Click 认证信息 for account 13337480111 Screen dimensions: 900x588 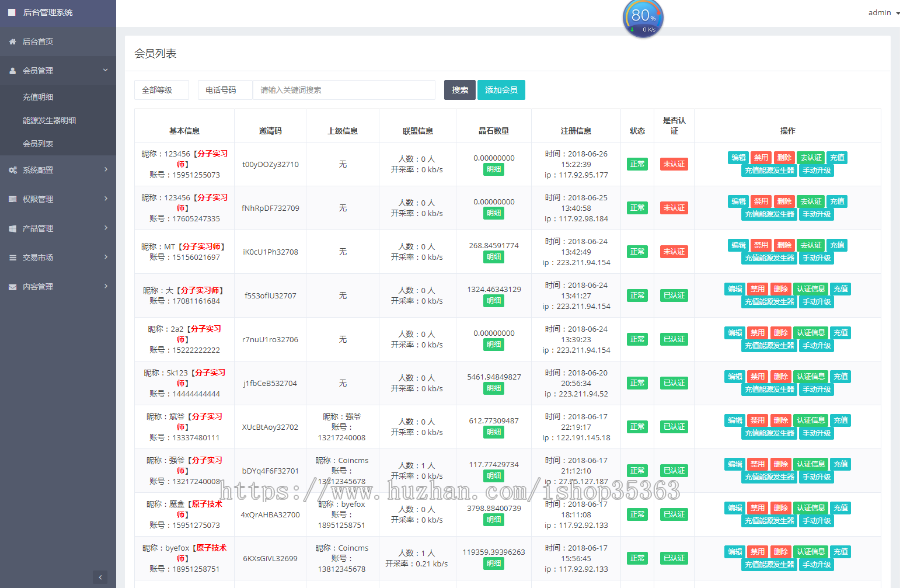coord(811,420)
